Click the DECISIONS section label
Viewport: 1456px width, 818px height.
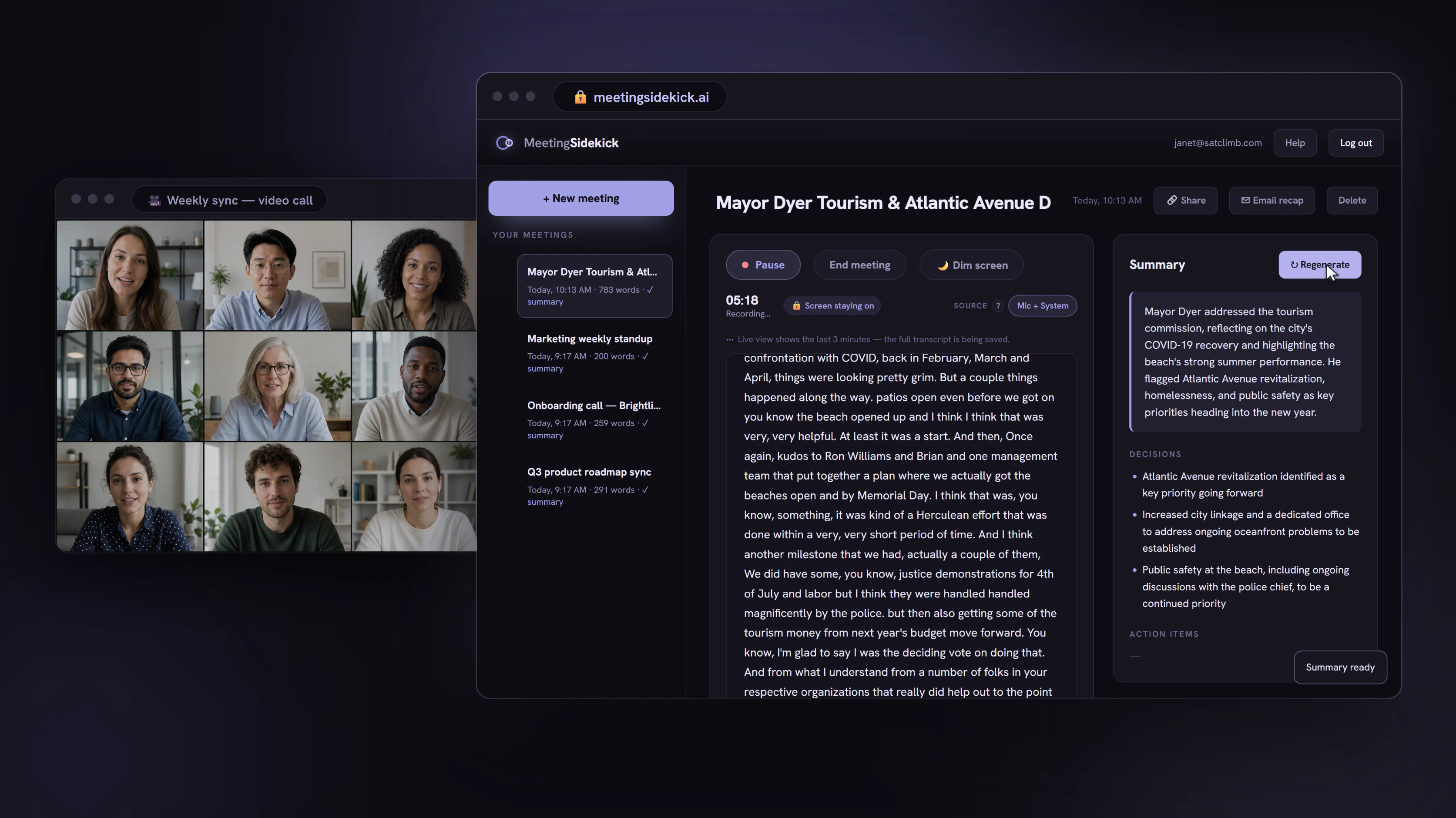coord(1155,455)
